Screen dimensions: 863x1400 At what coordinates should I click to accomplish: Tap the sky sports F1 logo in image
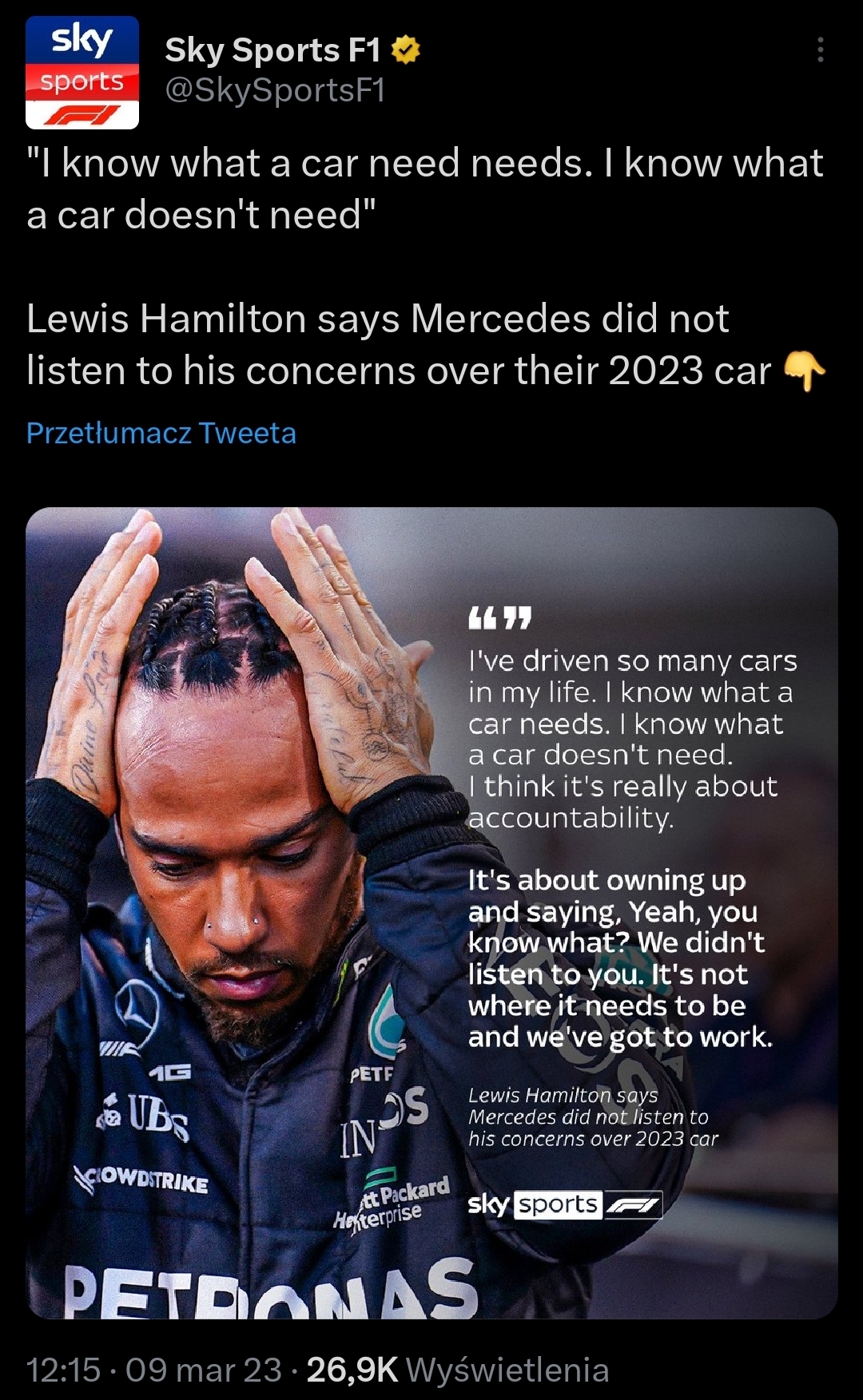click(565, 1204)
